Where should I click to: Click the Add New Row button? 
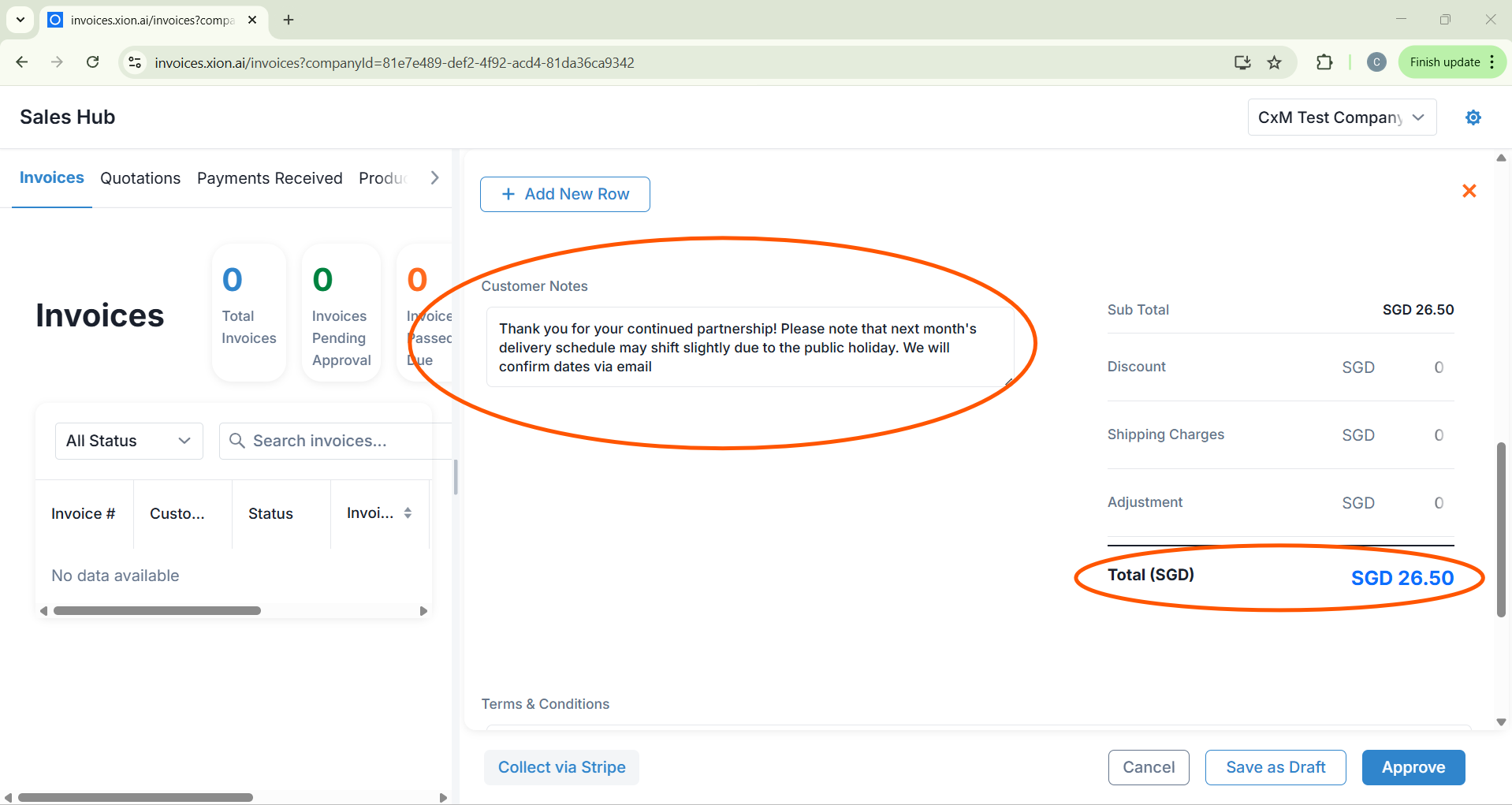564,194
